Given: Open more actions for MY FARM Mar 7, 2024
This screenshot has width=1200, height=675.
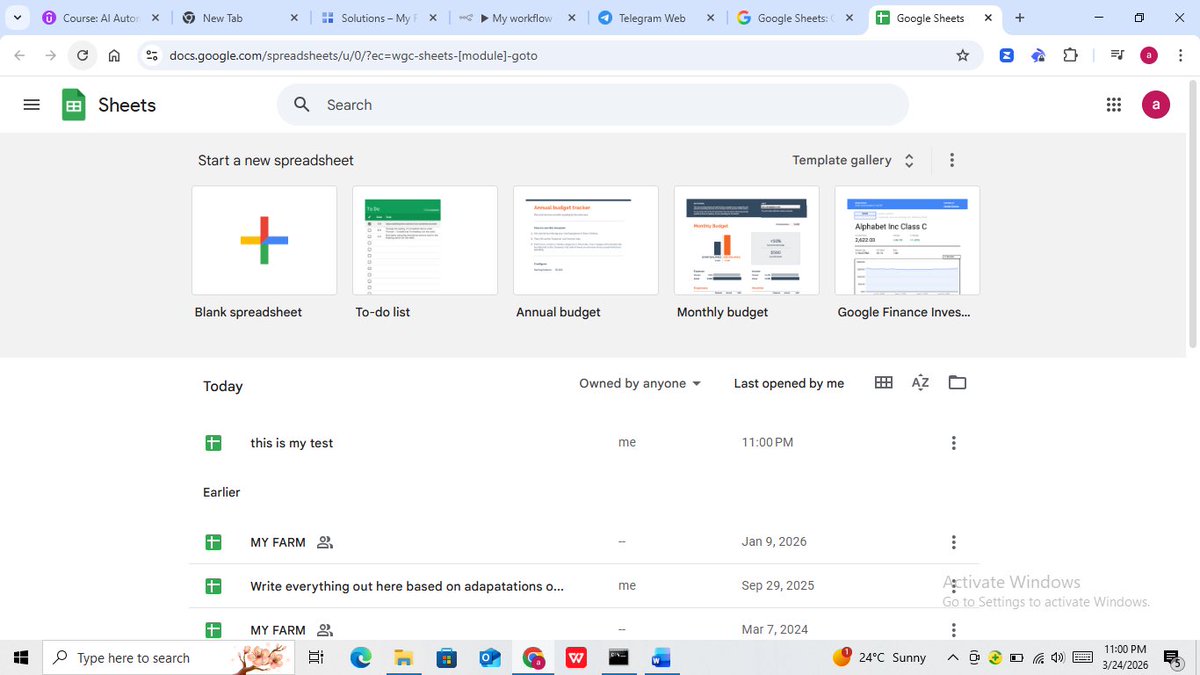Looking at the screenshot, I should click(953, 630).
